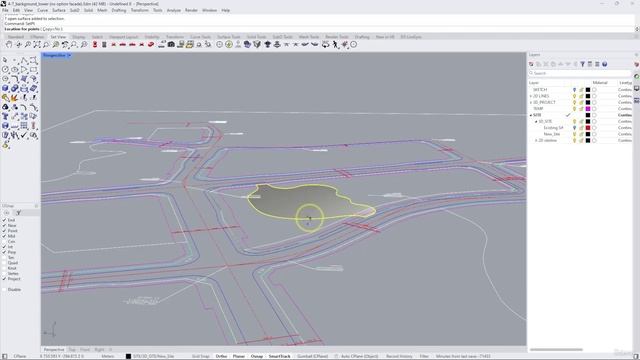The image size is (640, 360).
Task: Switch to the Top viewport tab
Action: (x=72, y=350)
